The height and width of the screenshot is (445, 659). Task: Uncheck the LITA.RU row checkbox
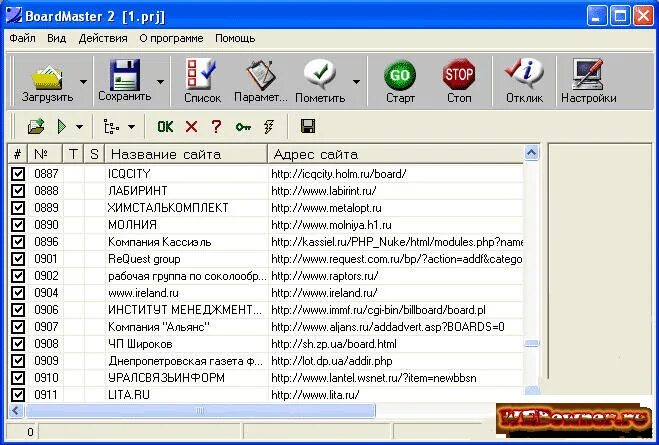(18, 395)
